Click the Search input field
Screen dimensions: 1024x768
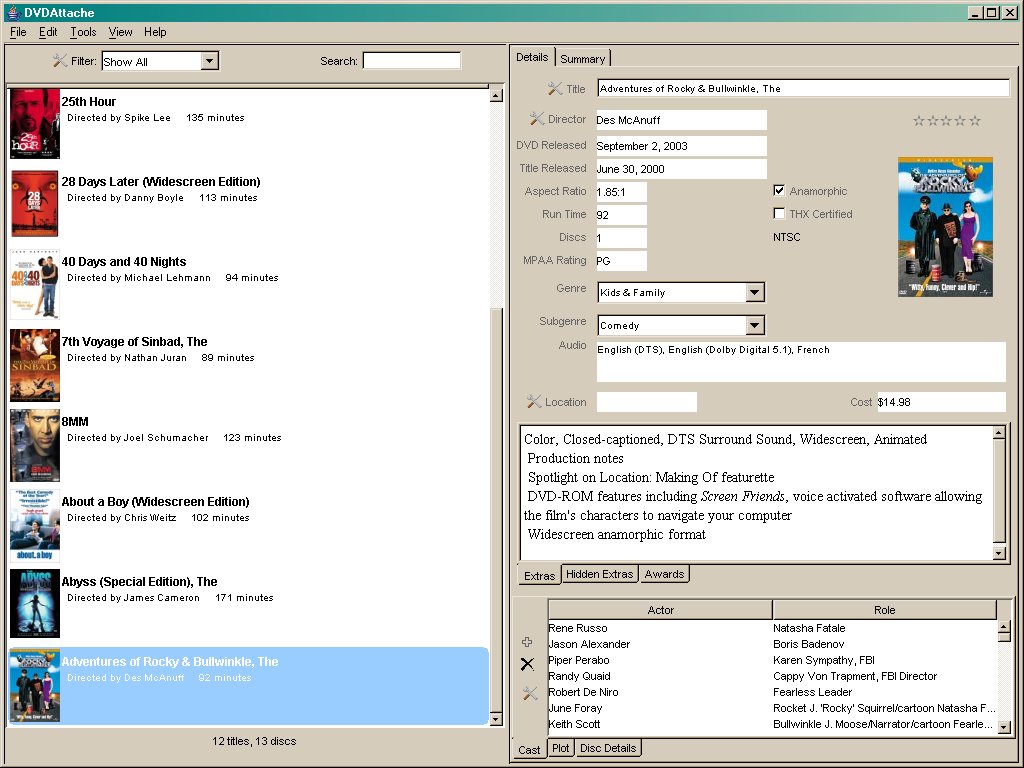(411, 61)
